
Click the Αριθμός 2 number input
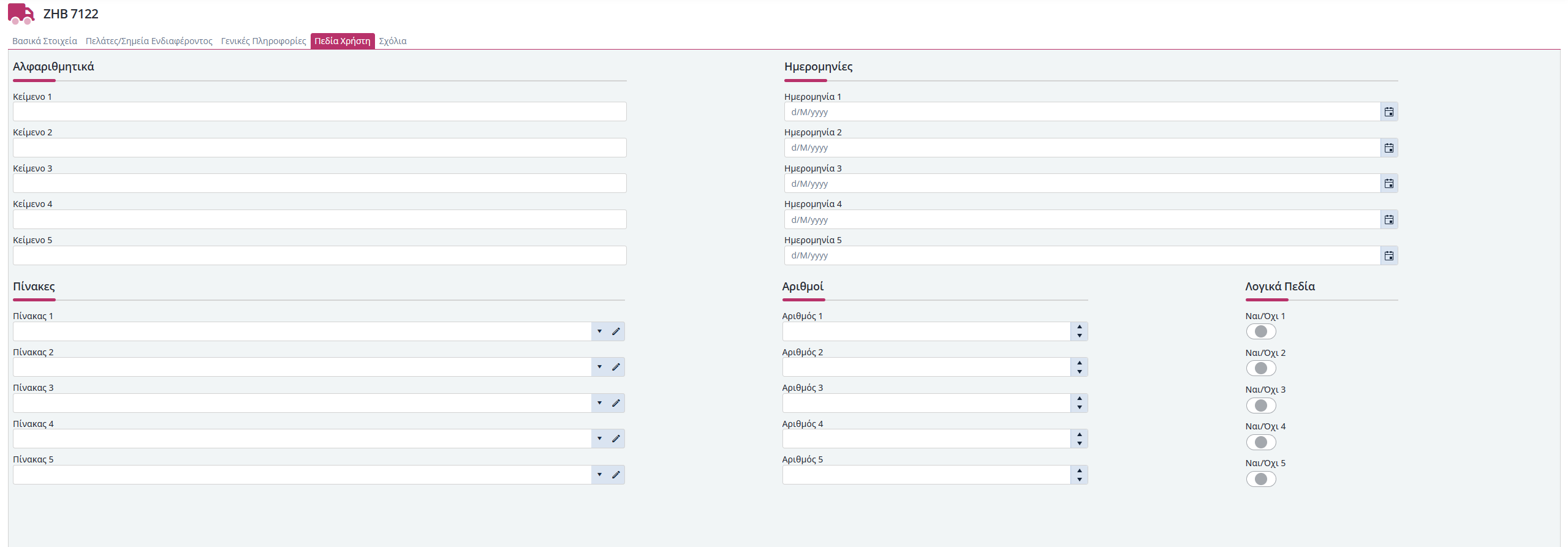click(x=926, y=367)
